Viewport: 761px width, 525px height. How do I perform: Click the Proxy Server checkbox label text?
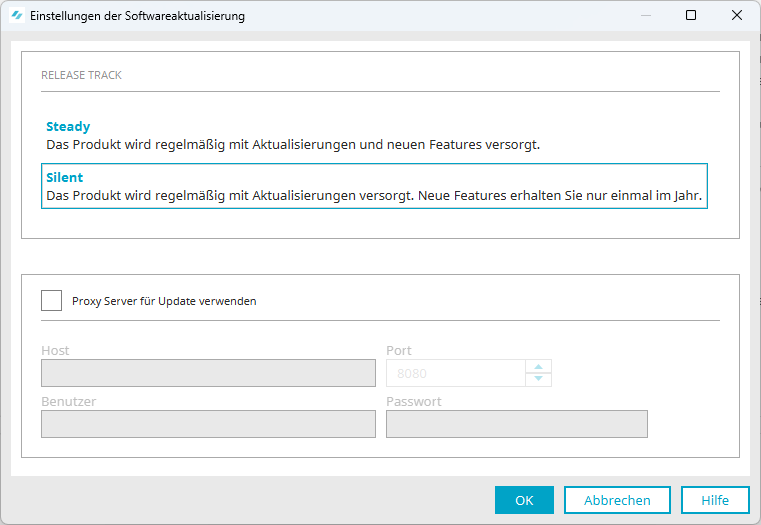tap(164, 301)
